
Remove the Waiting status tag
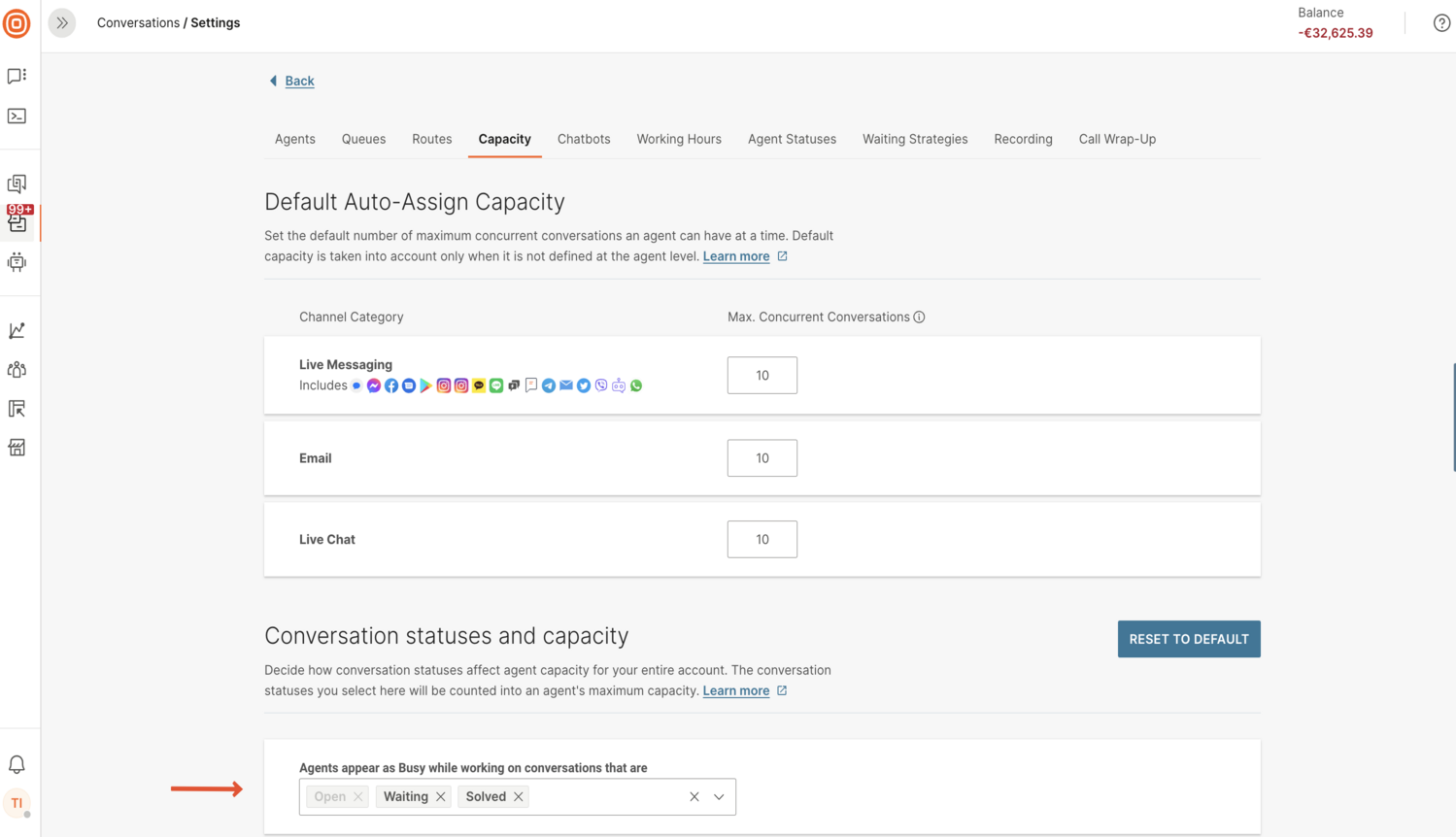pyautogui.click(x=441, y=797)
